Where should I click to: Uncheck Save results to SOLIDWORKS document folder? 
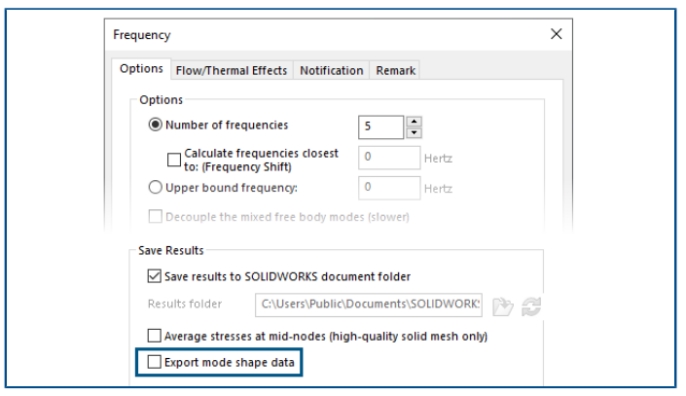tap(154, 276)
